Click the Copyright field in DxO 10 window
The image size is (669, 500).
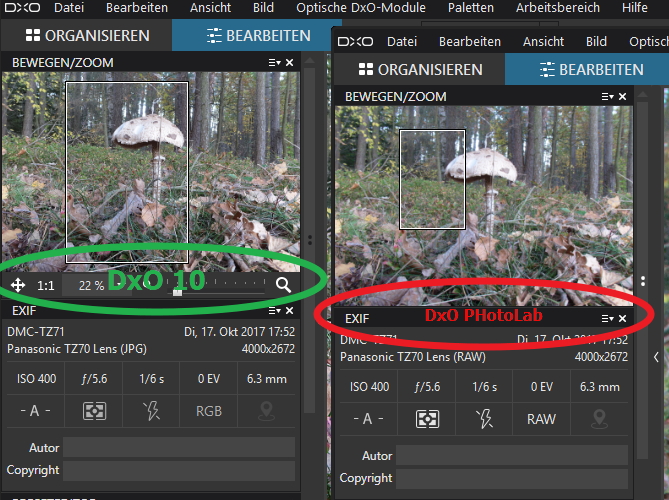(179, 470)
